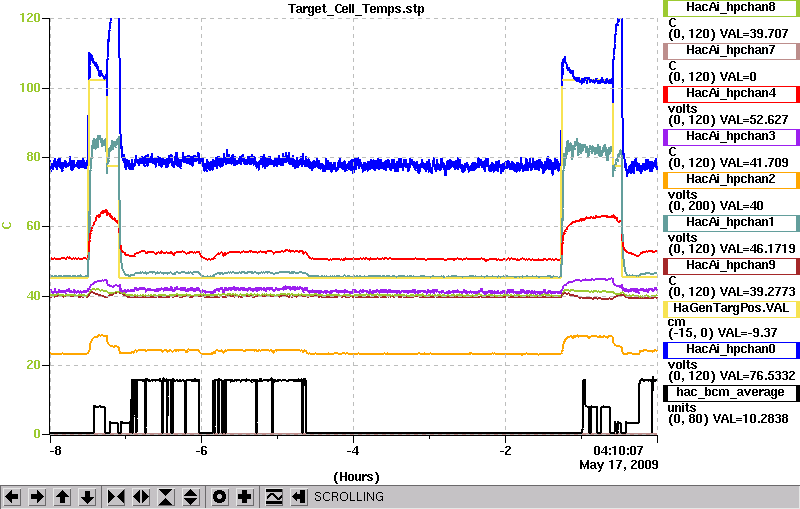Pan the plot right with the right arrow
Screen dimensions: 800x509
(x=37, y=497)
